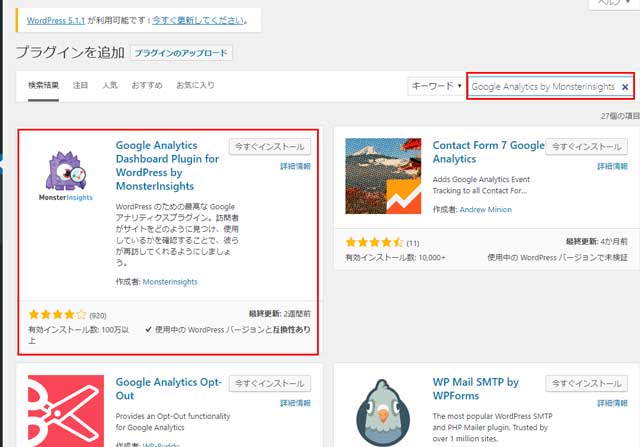Install the Google Analytics Opt-Out plugin
This screenshot has width=640, height=447.
point(270,383)
